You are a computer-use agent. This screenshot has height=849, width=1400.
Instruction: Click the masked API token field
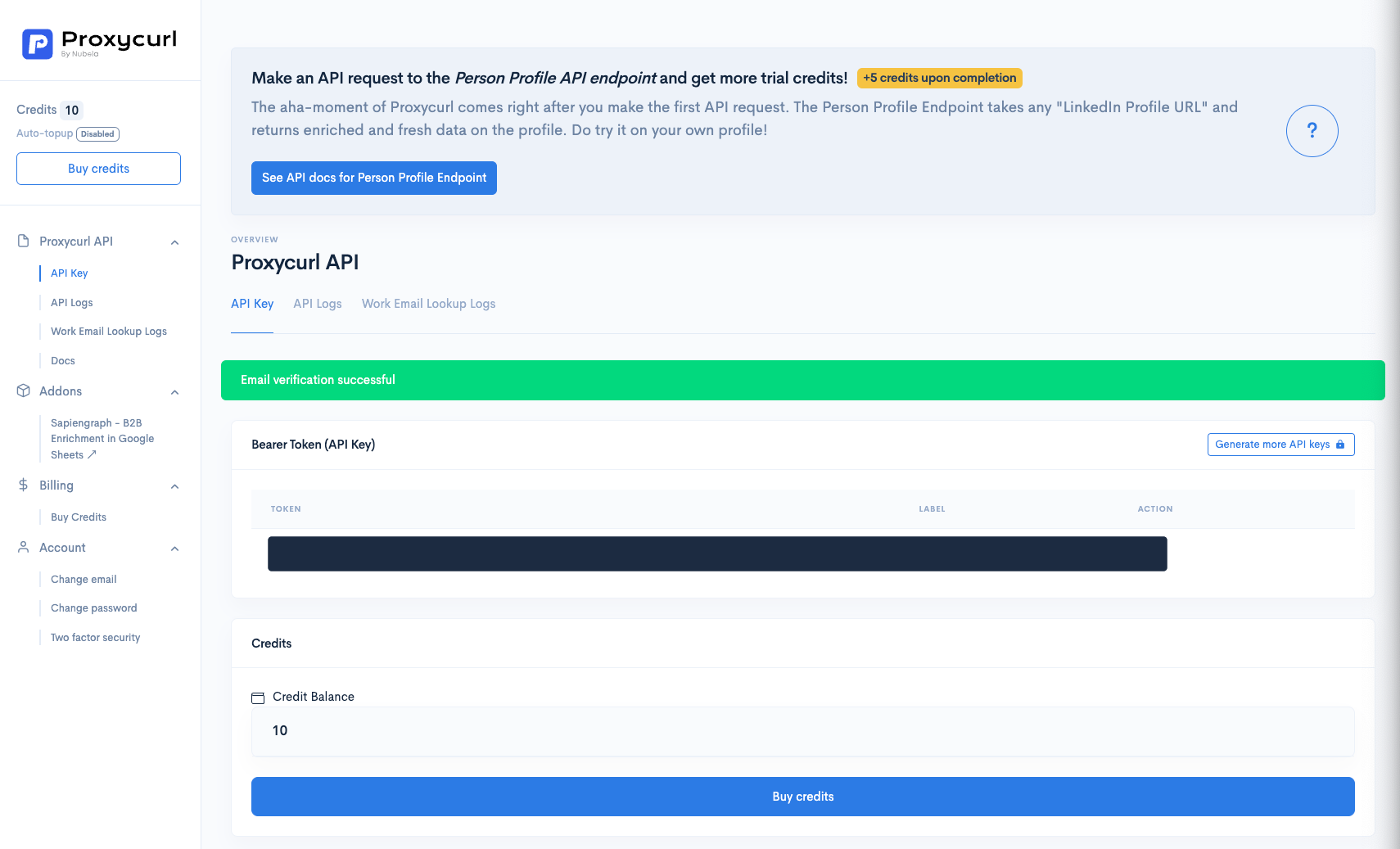[717, 553]
